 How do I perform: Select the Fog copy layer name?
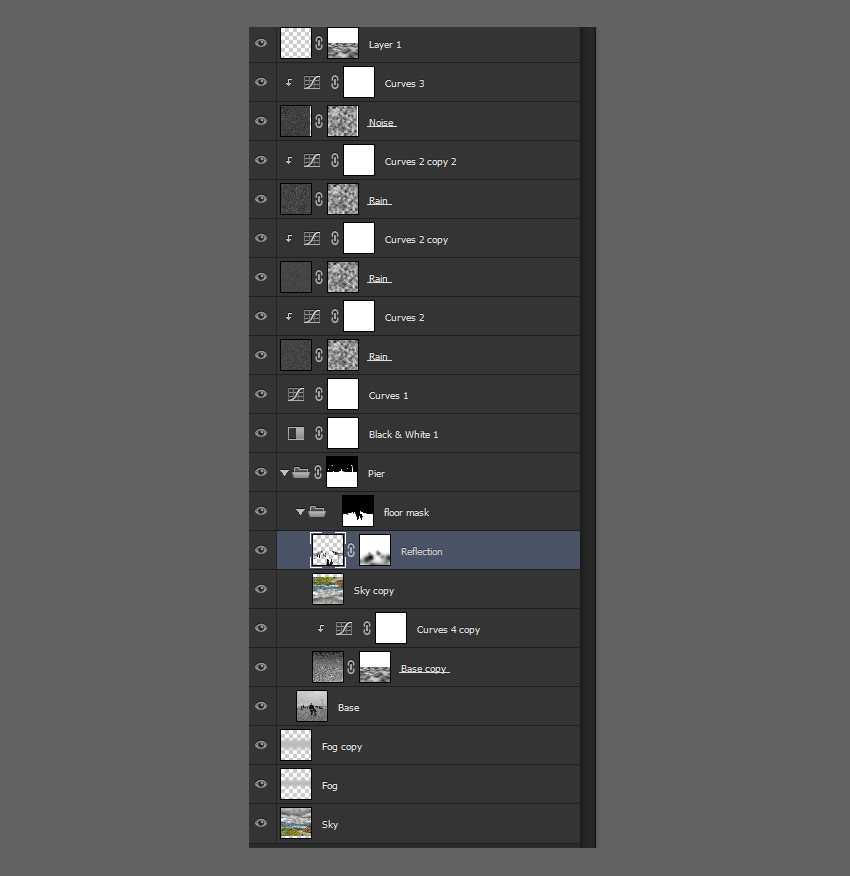(342, 747)
